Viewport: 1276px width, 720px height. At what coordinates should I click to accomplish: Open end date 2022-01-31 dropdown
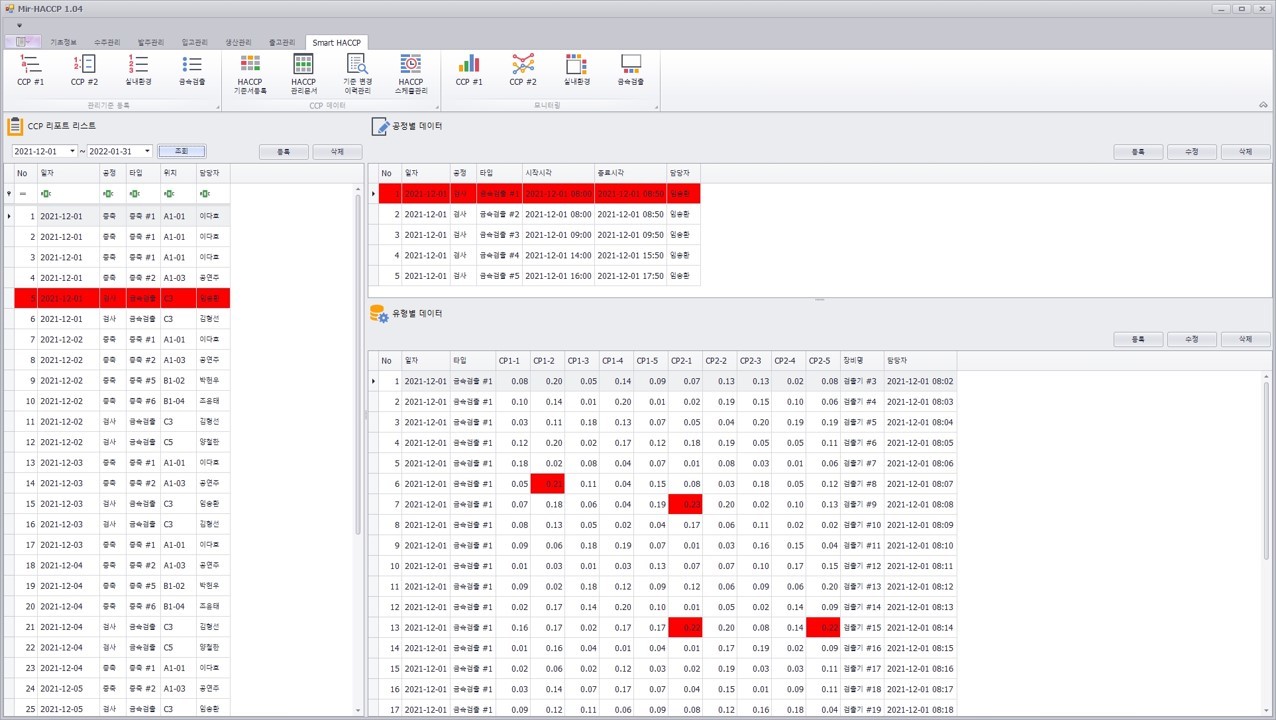(147, 151)
